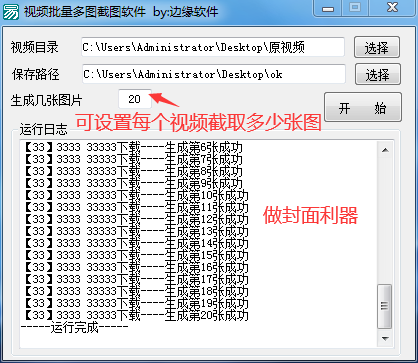Image resolution: width=418 pixels, height=363 pixels.
Task: Focus the 视频目录 path field
Action: click(x=213, y=47)
